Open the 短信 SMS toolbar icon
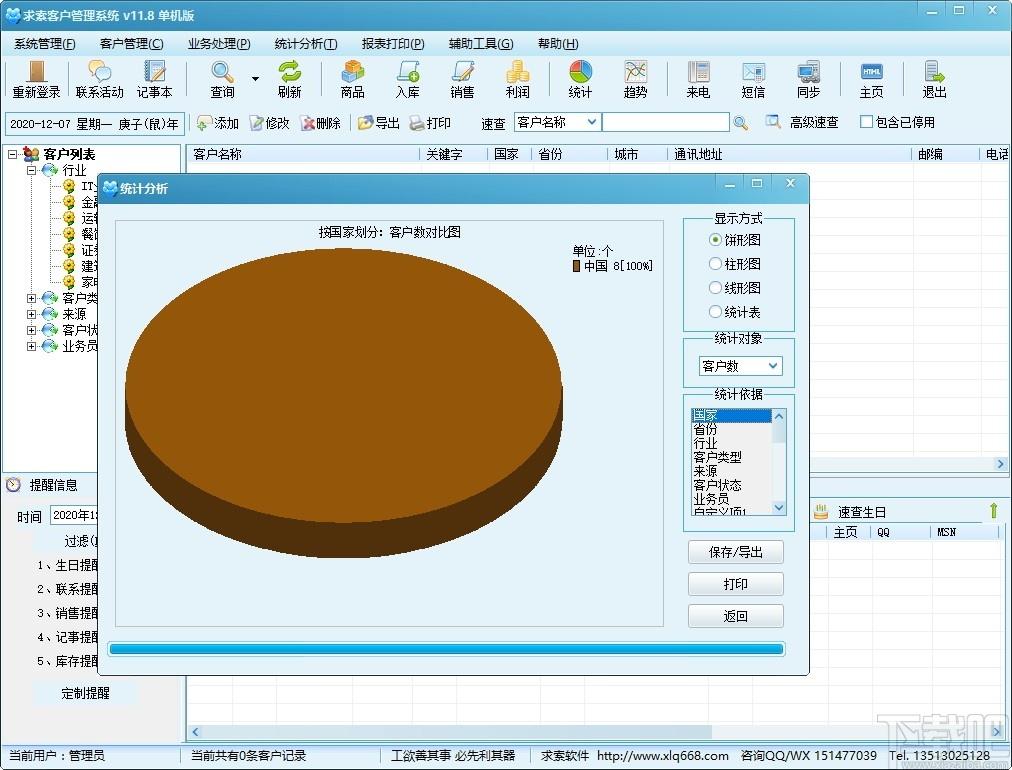 [753, 79]
